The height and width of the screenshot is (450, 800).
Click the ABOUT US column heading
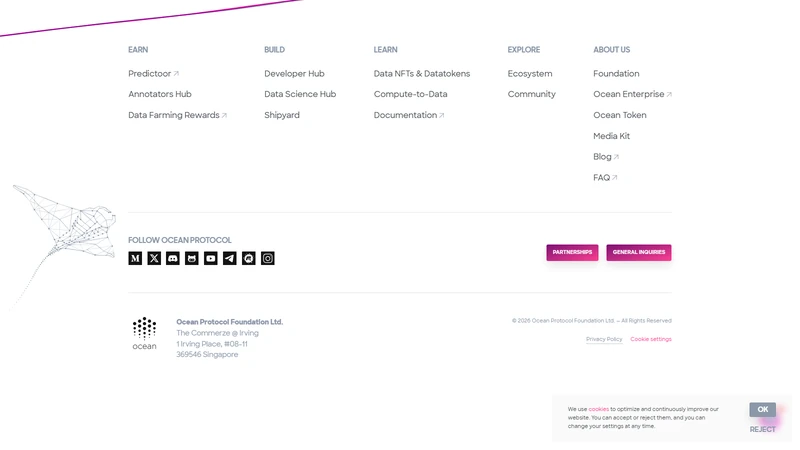[612, 49]
